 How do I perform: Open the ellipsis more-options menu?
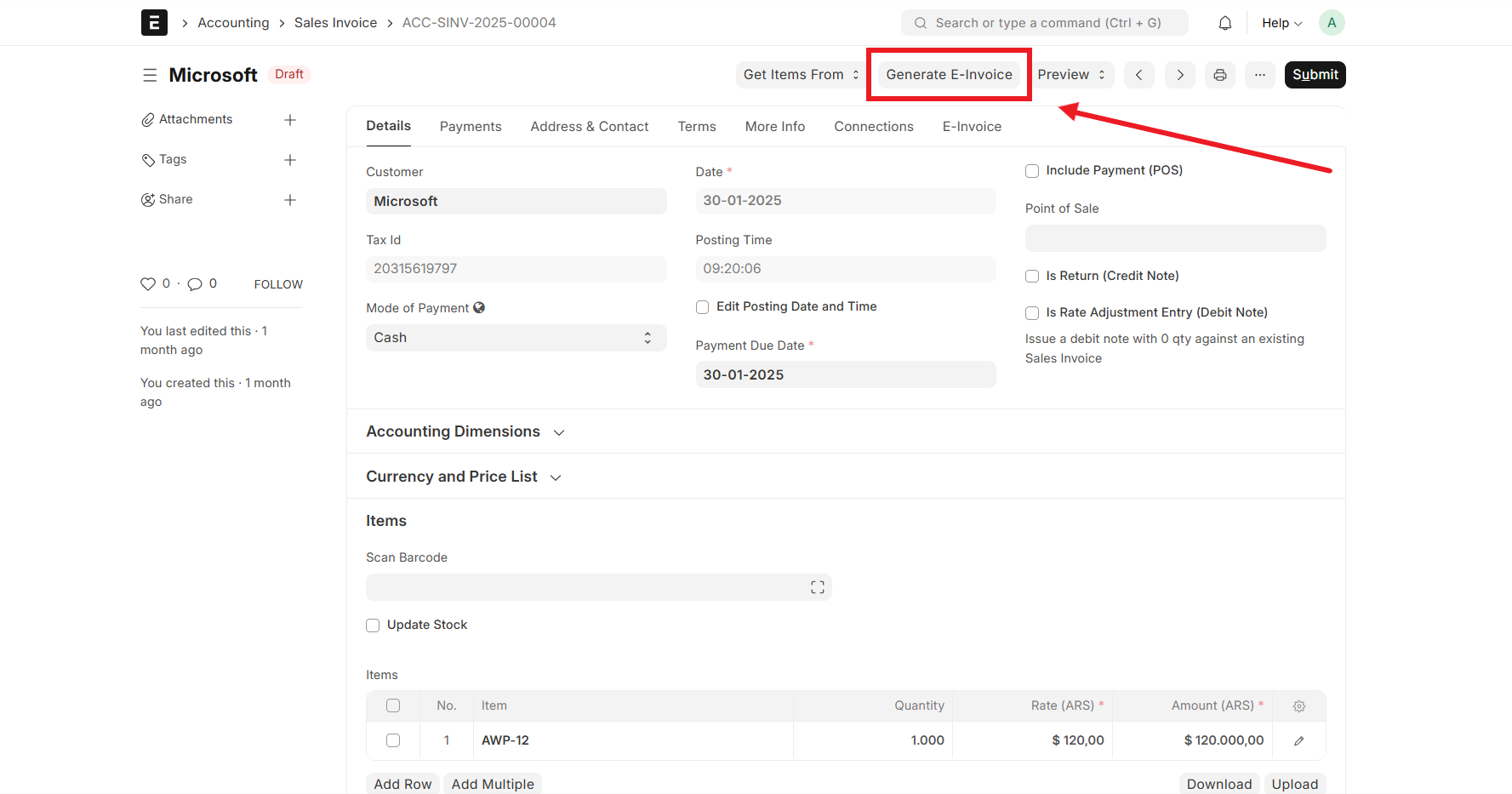[x=1260, y=75]
